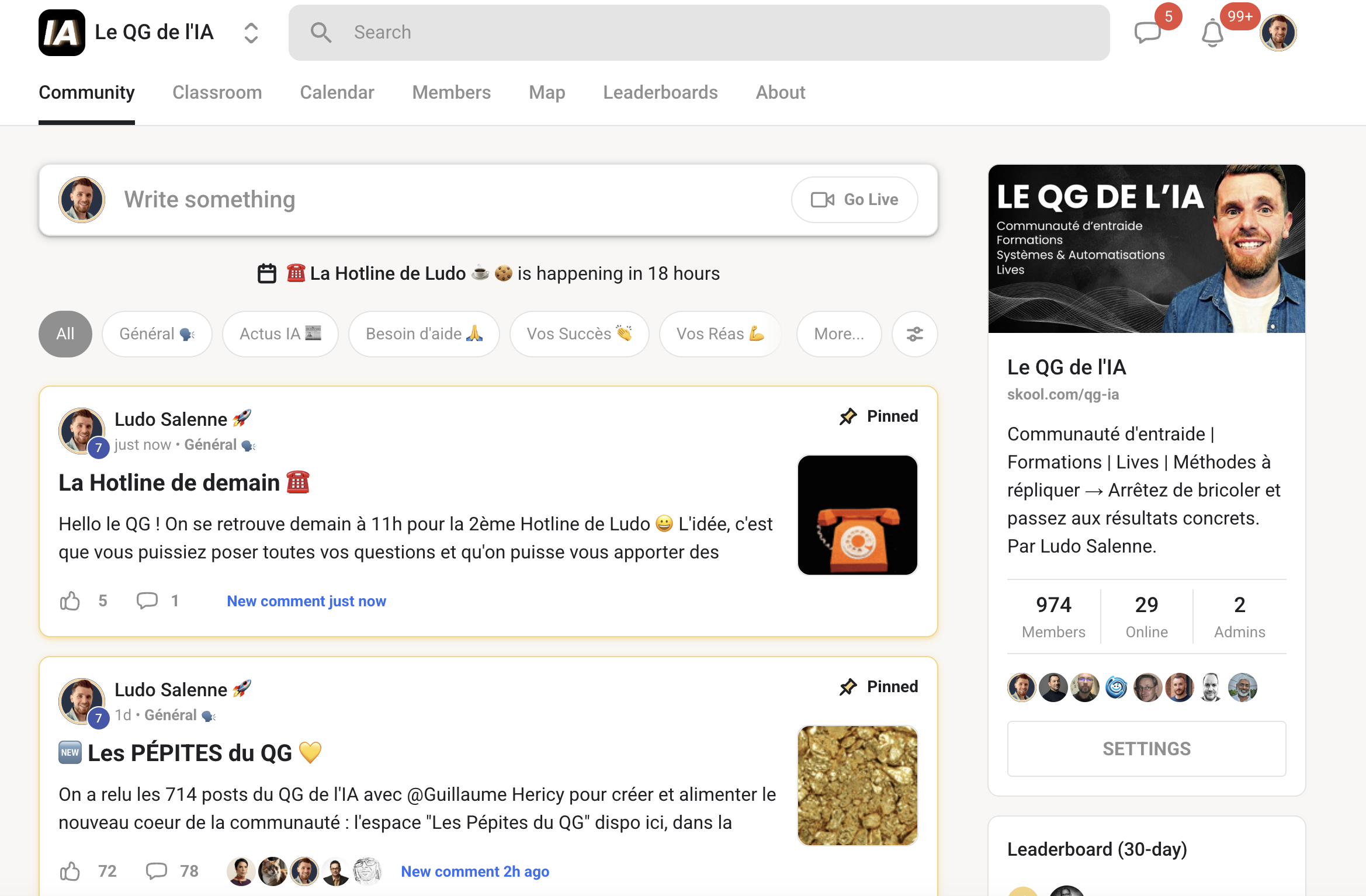1366x896 pixels.
Task: Select the All category filter
Action: 65,334
